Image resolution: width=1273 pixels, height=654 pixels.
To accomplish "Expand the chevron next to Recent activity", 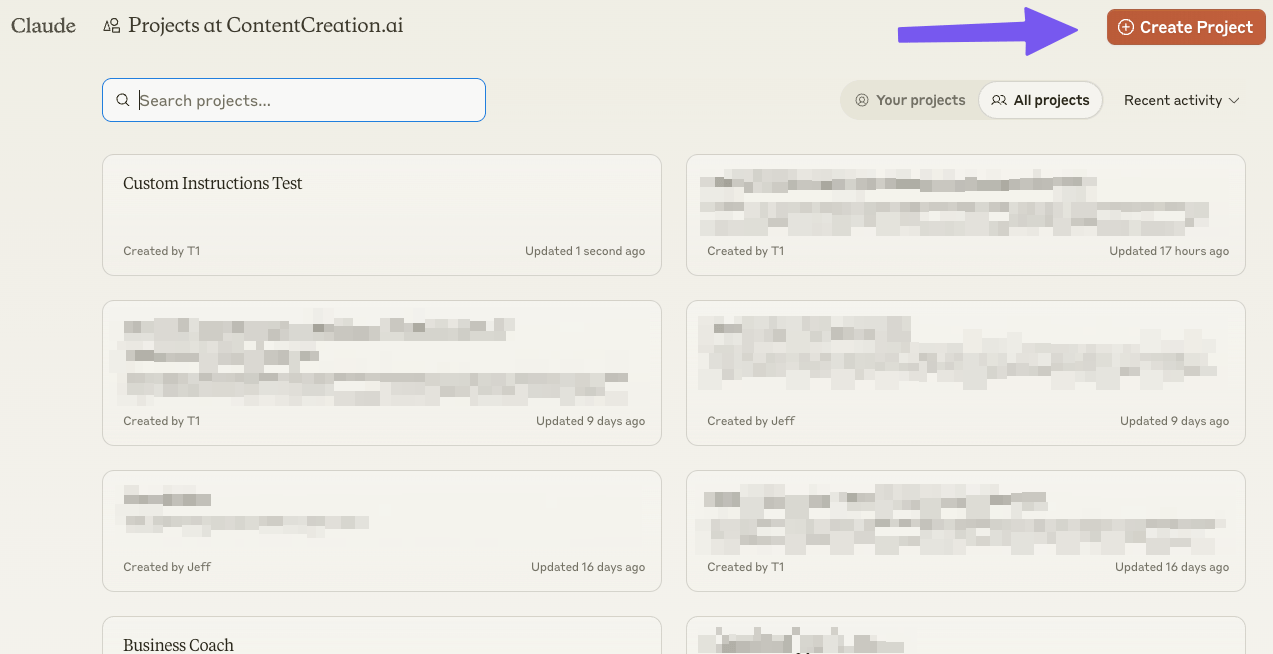I will pyautogui.click(x=1234, y=101).
